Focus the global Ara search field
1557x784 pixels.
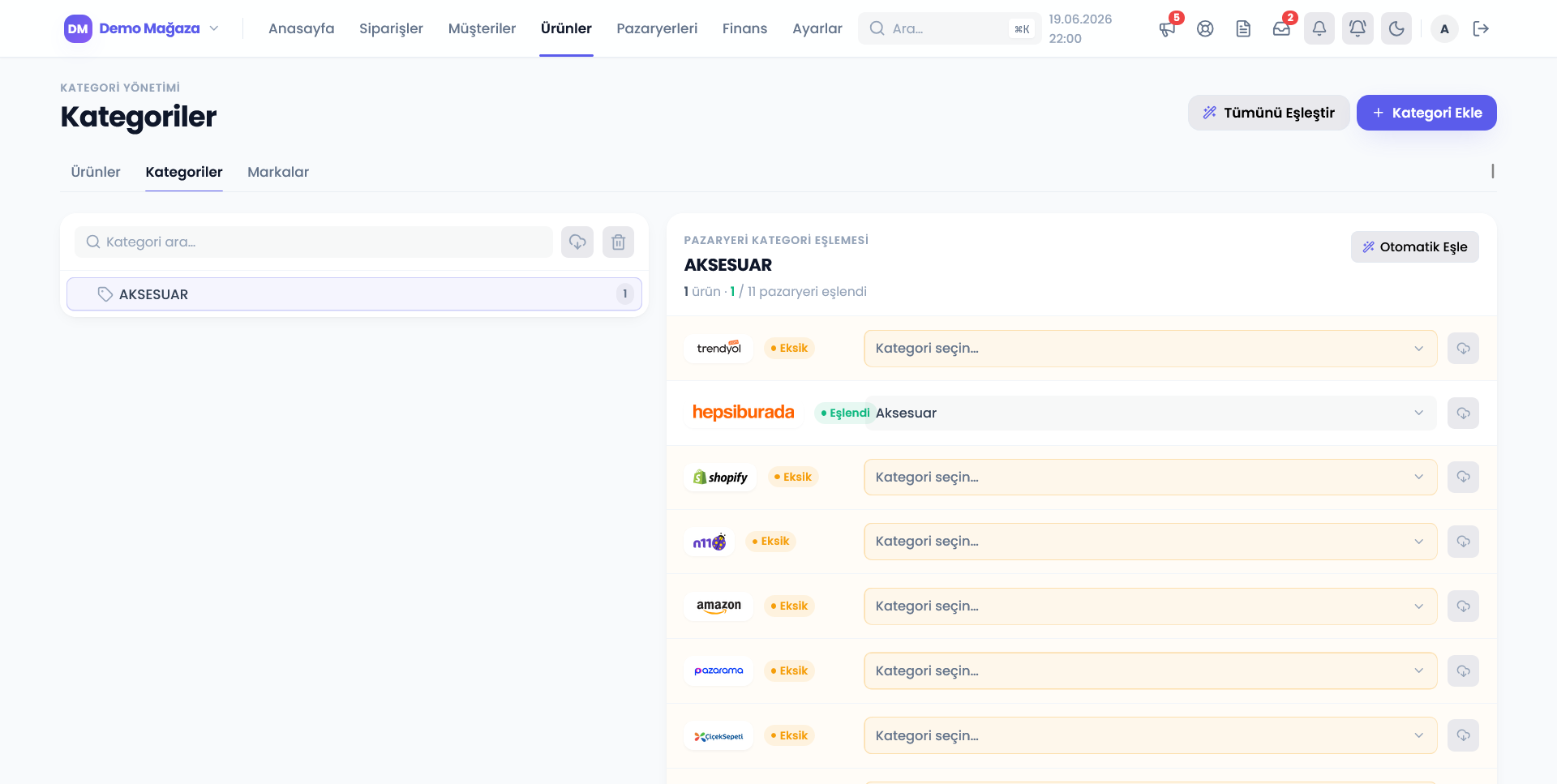point(950,28)
